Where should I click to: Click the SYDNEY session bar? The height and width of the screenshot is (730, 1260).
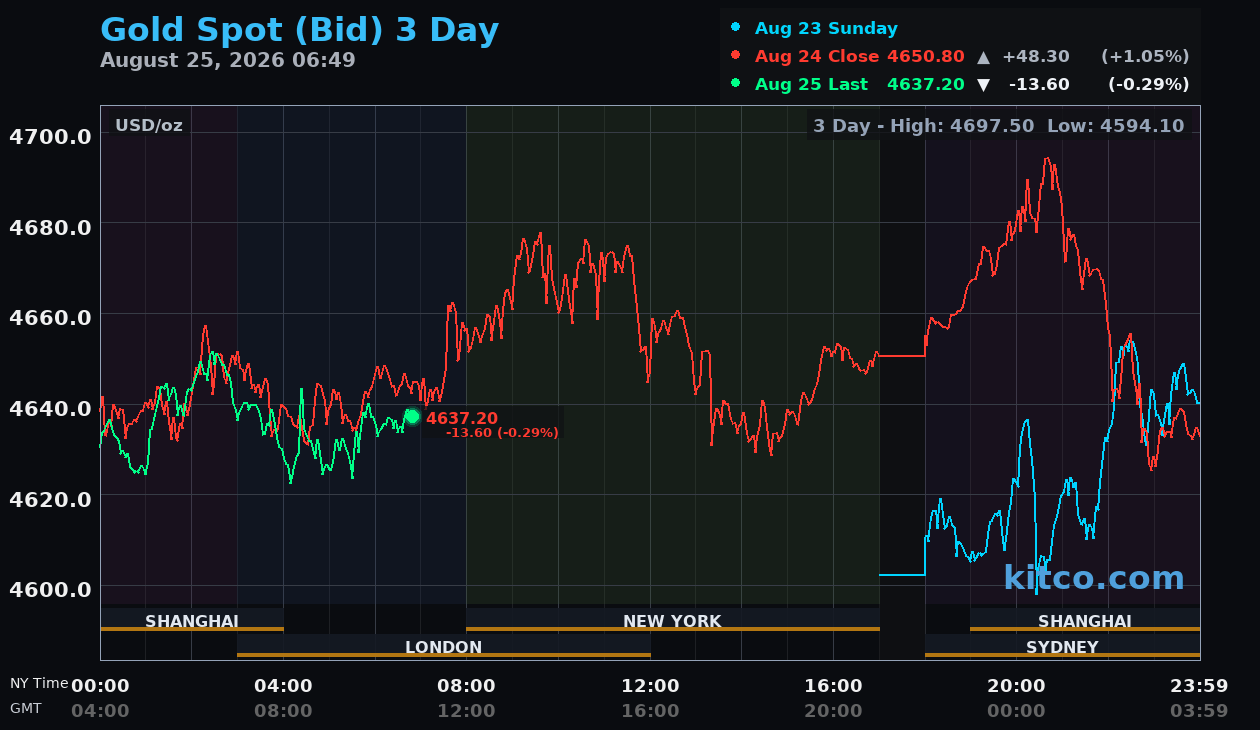point(1062,646)
